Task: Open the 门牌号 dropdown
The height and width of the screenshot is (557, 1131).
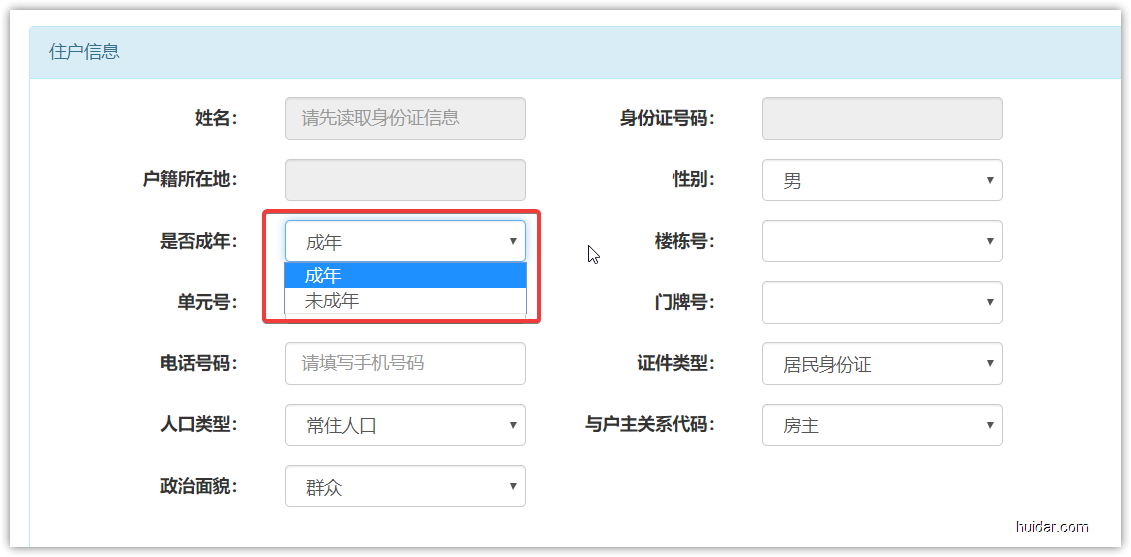Action: point(881,302)
